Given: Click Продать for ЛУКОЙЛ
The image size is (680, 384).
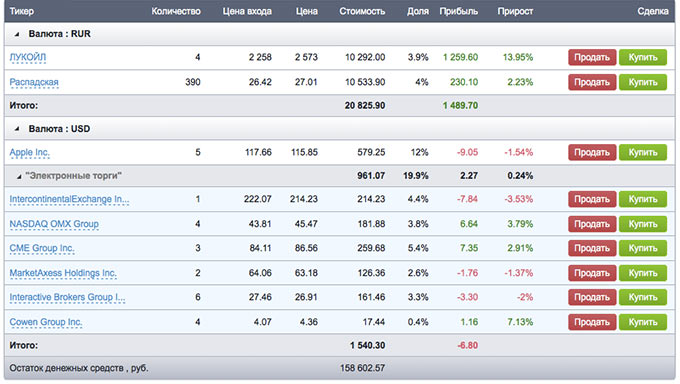Looking at the screenshot, I should tap(592, 57).
